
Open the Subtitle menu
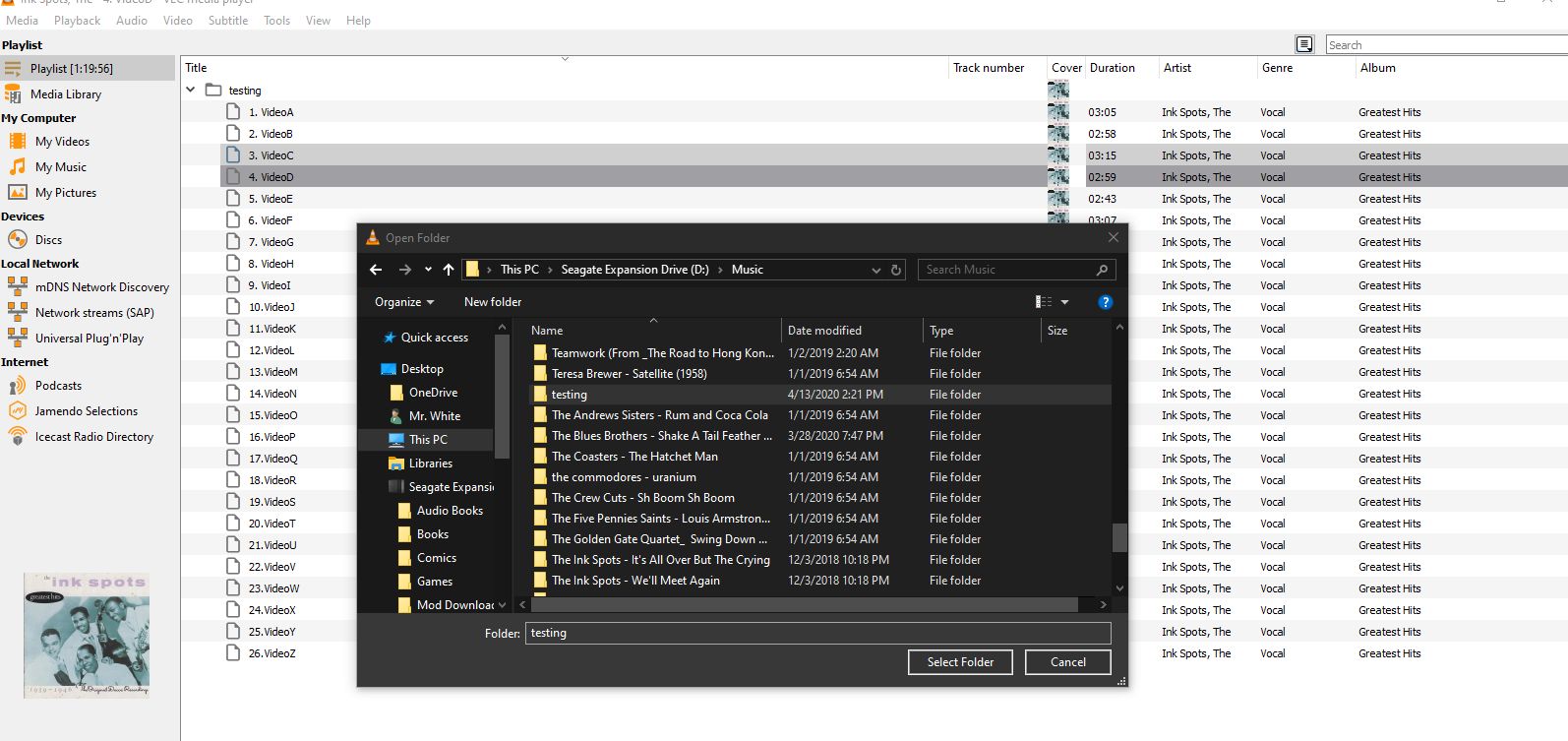point(228,21)
